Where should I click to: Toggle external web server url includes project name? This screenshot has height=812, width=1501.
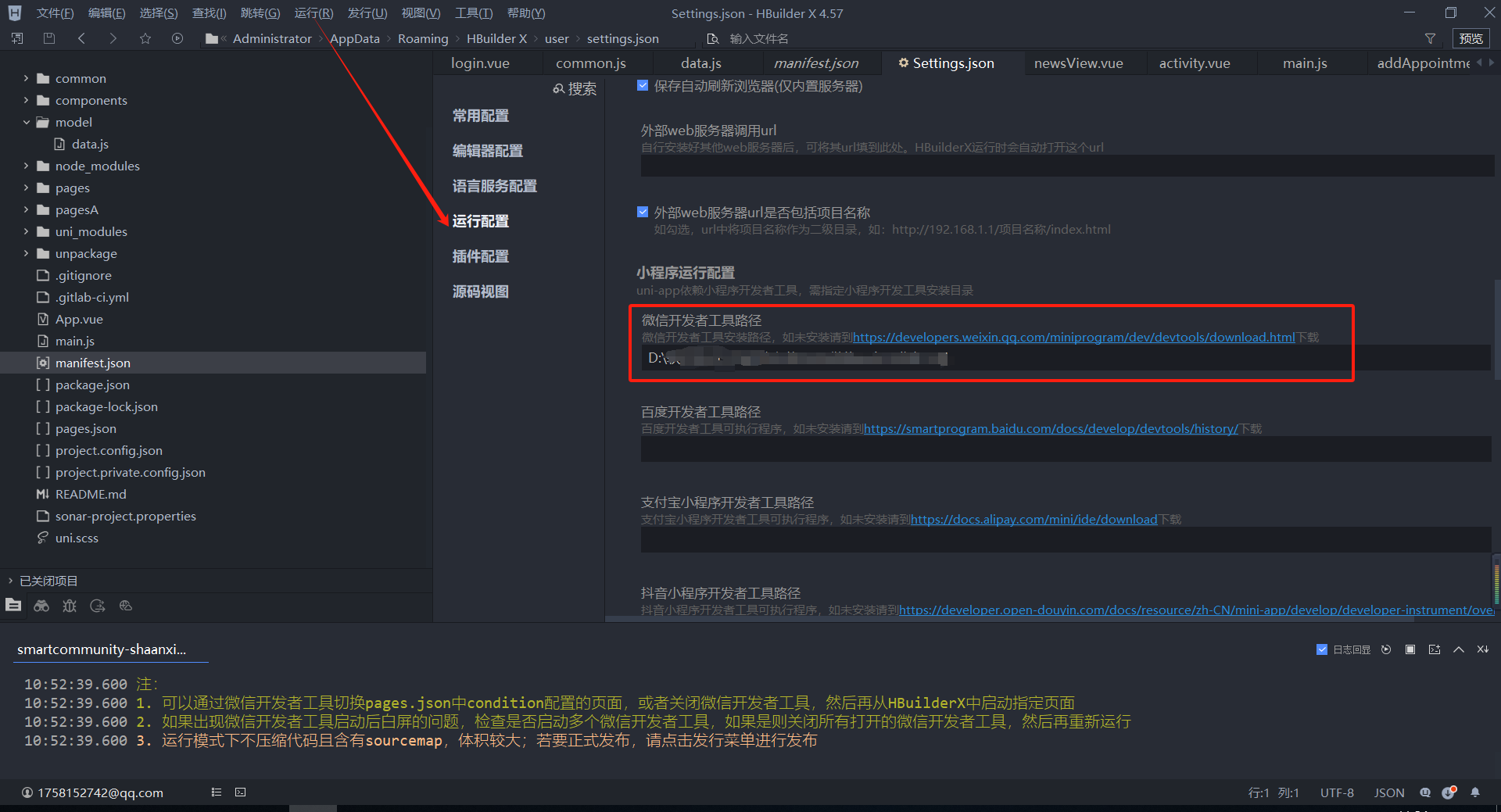643,212
